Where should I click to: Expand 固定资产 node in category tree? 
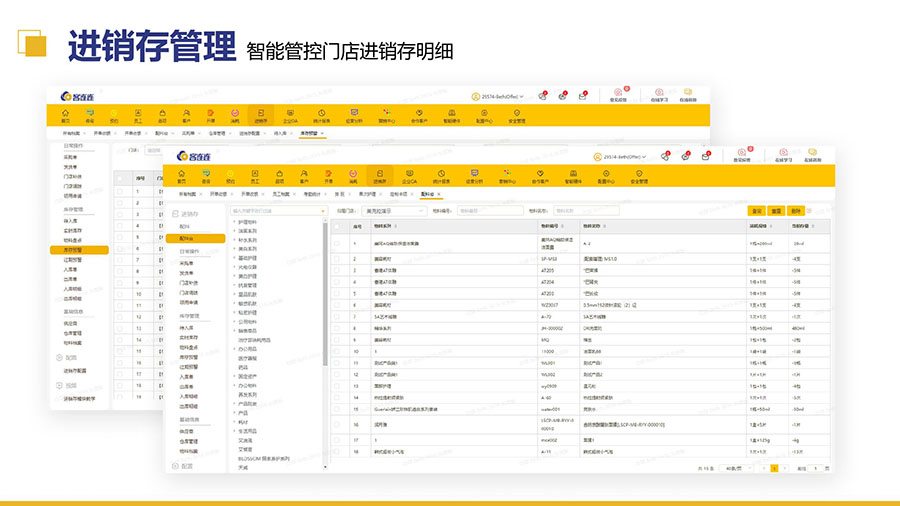(235, 376)
